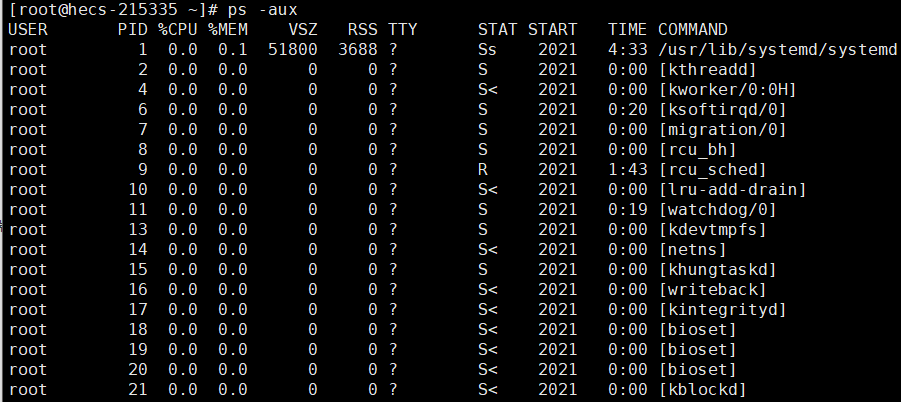Click PID 11 in the list
The image size is (901, 402).
[x=137, y=210]
